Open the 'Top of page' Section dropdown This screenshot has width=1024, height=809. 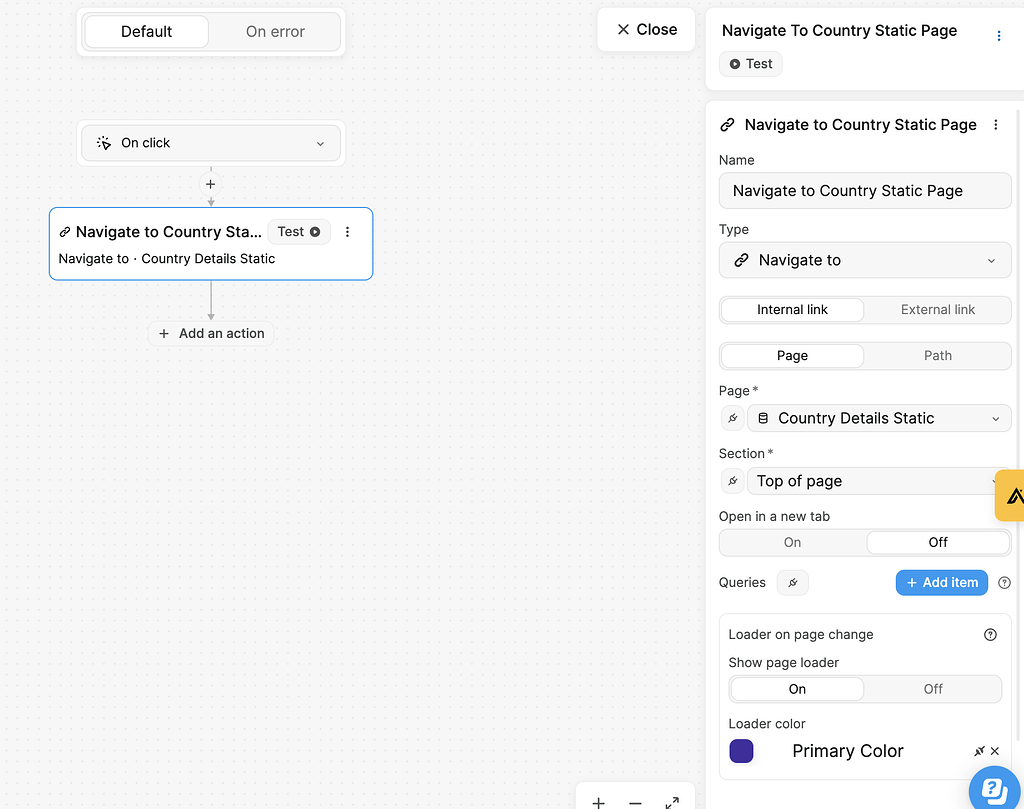point(870,481)
